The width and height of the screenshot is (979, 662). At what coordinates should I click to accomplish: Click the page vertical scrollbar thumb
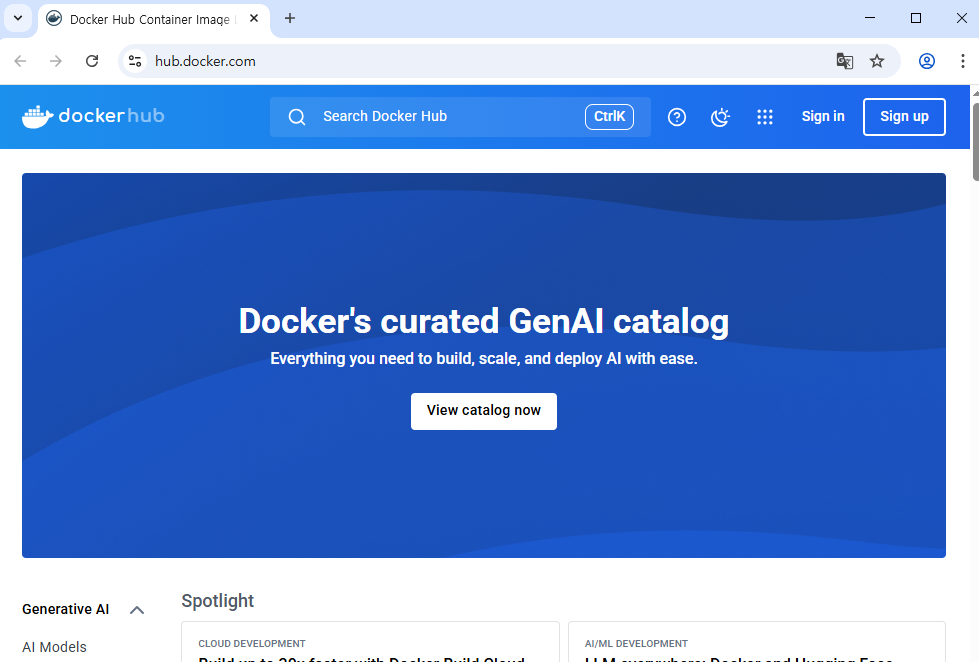point(975,142)
